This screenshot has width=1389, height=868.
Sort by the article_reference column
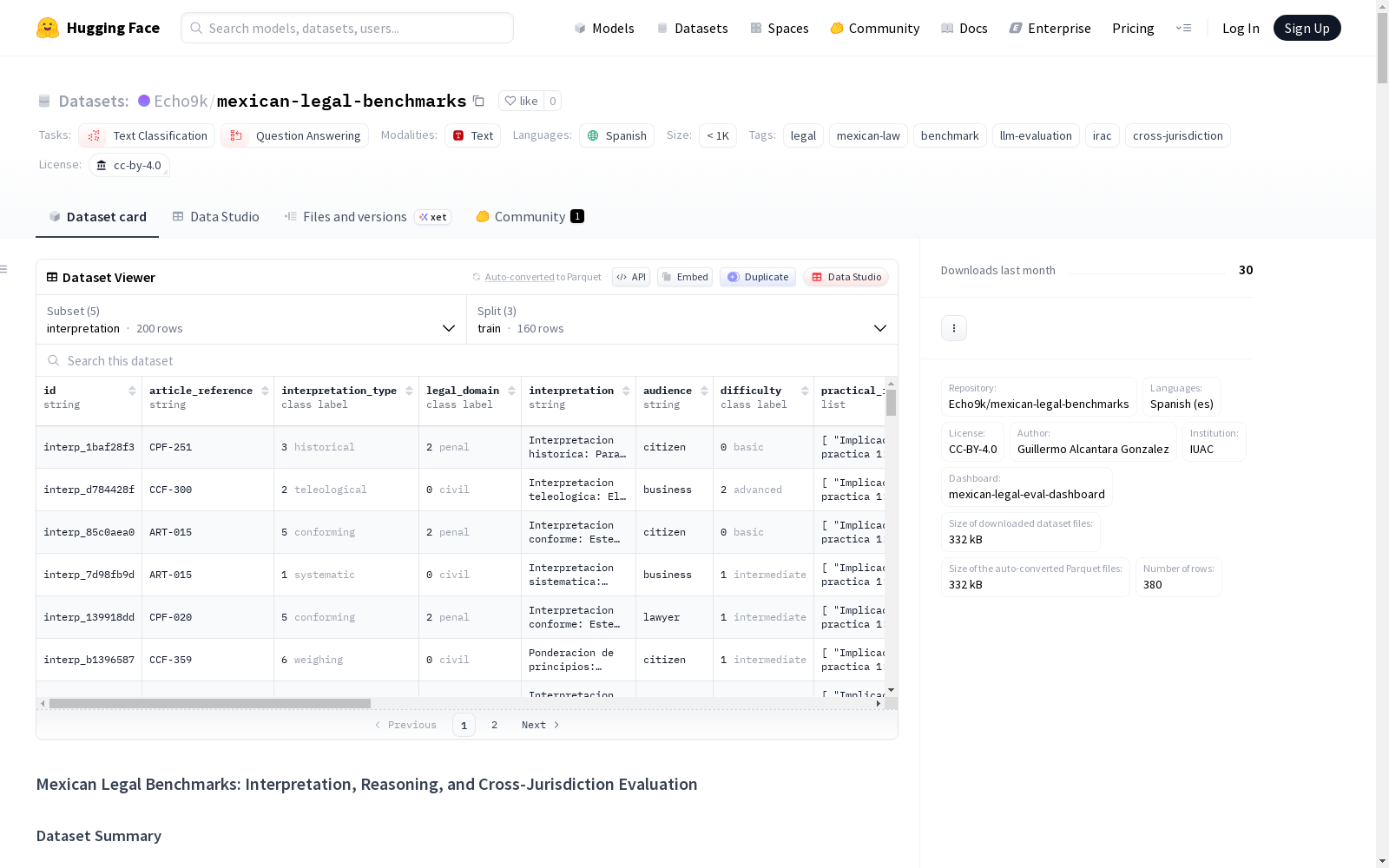(x=265, y=391)
